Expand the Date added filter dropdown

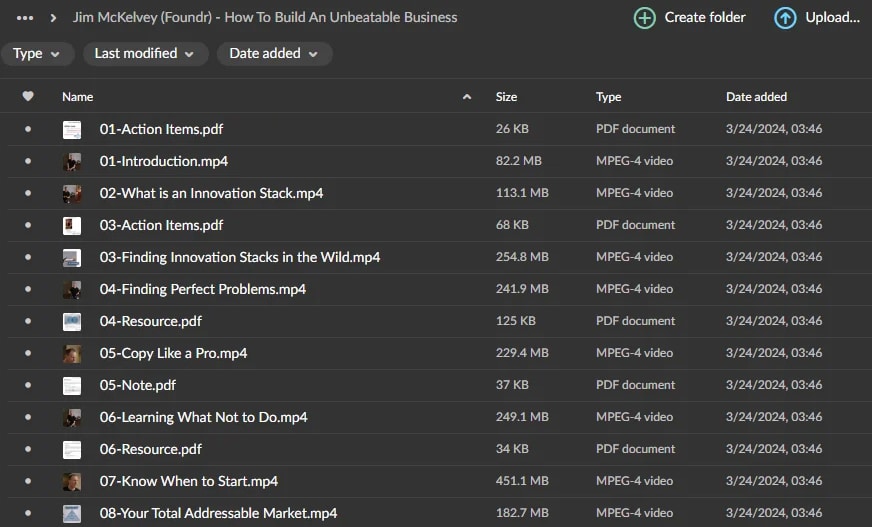[274, 54]
